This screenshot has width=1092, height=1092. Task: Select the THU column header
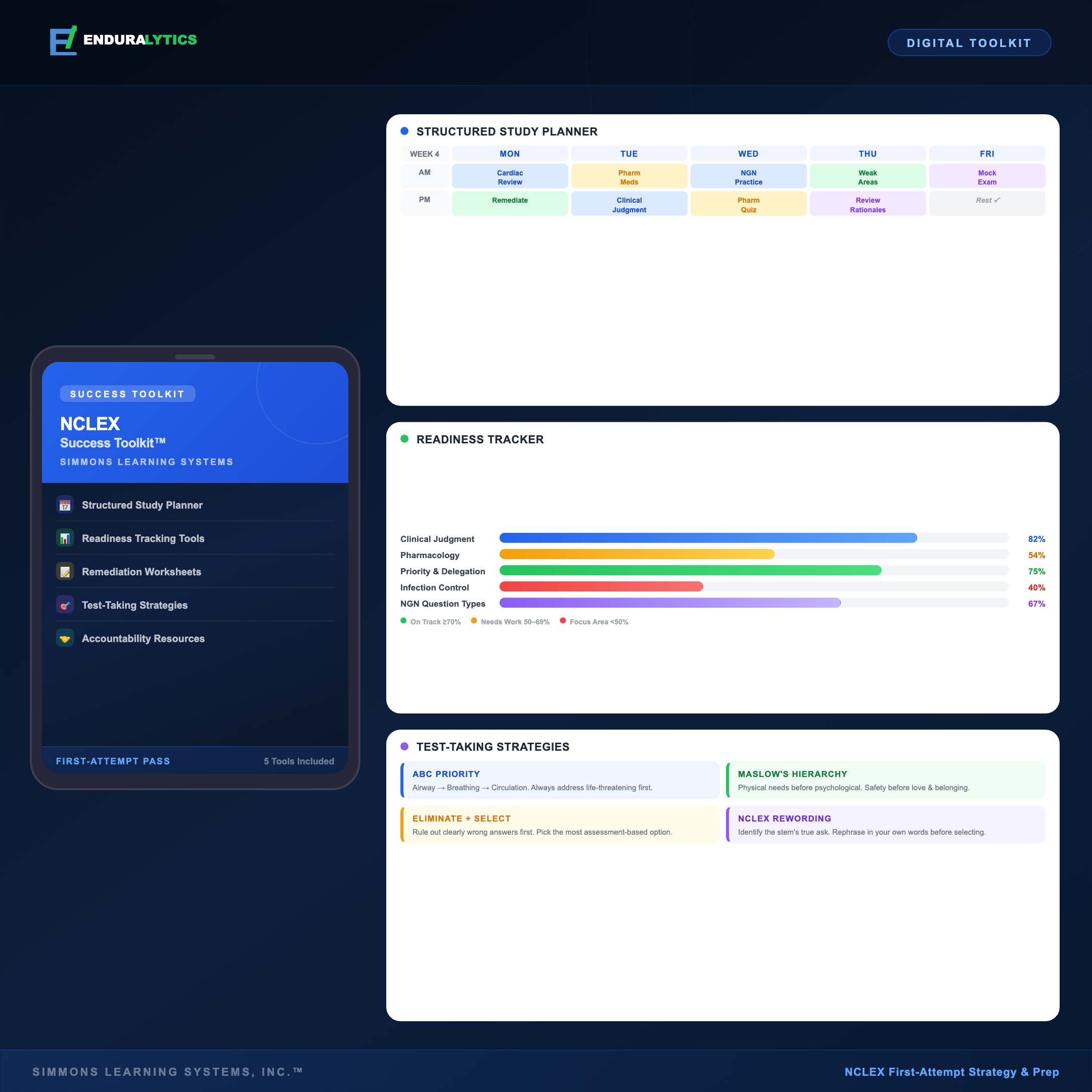coord(868,154)
